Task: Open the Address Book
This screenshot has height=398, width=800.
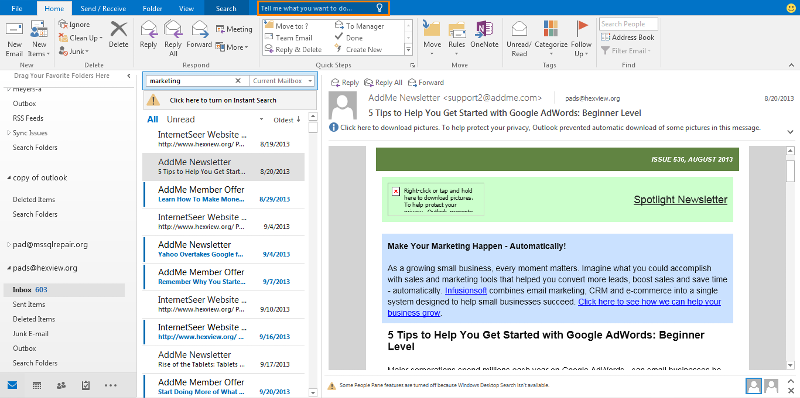Action: (628, 37)
